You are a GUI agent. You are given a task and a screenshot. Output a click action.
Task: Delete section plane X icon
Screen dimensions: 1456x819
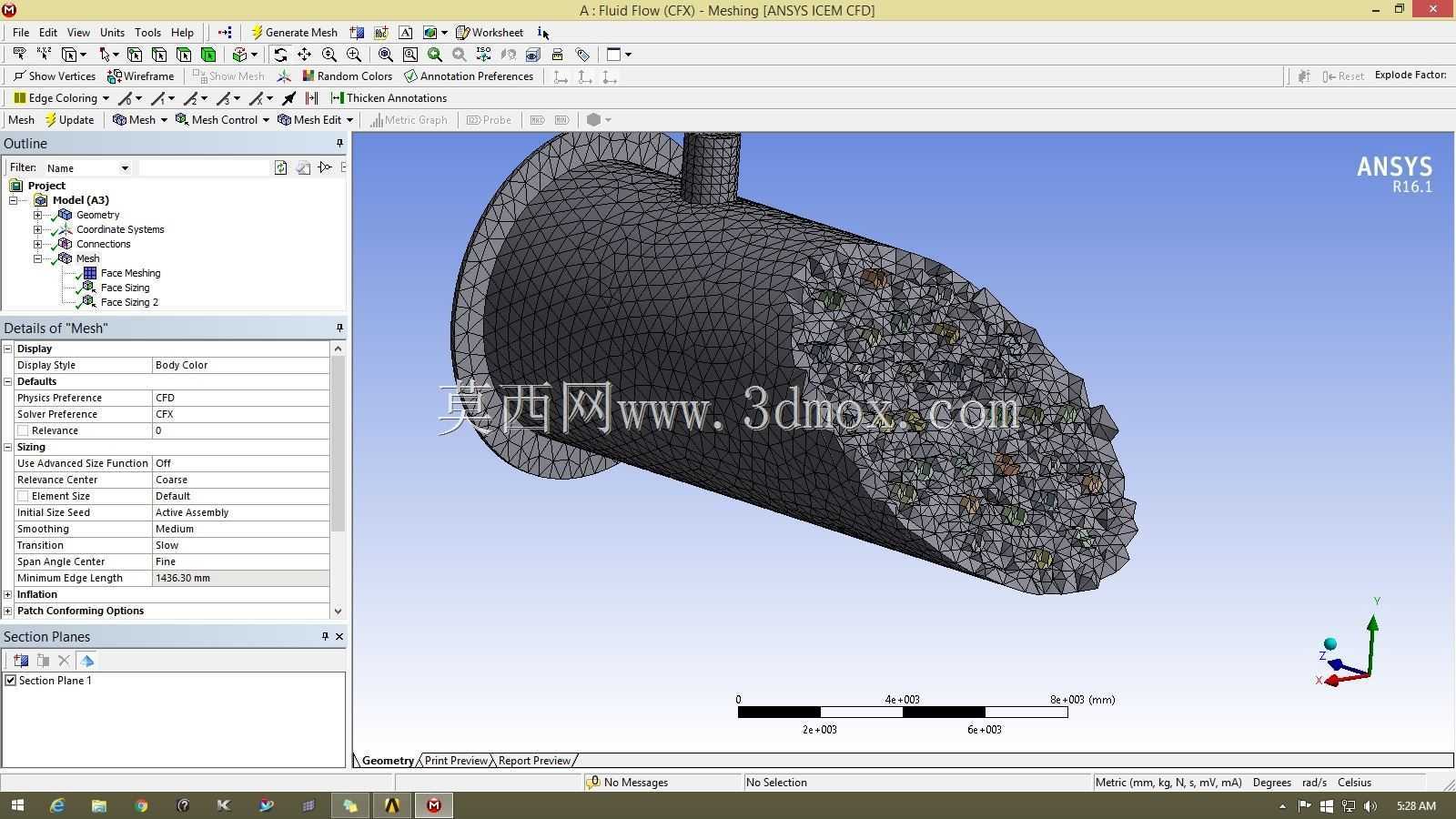[x=64, y=661]
